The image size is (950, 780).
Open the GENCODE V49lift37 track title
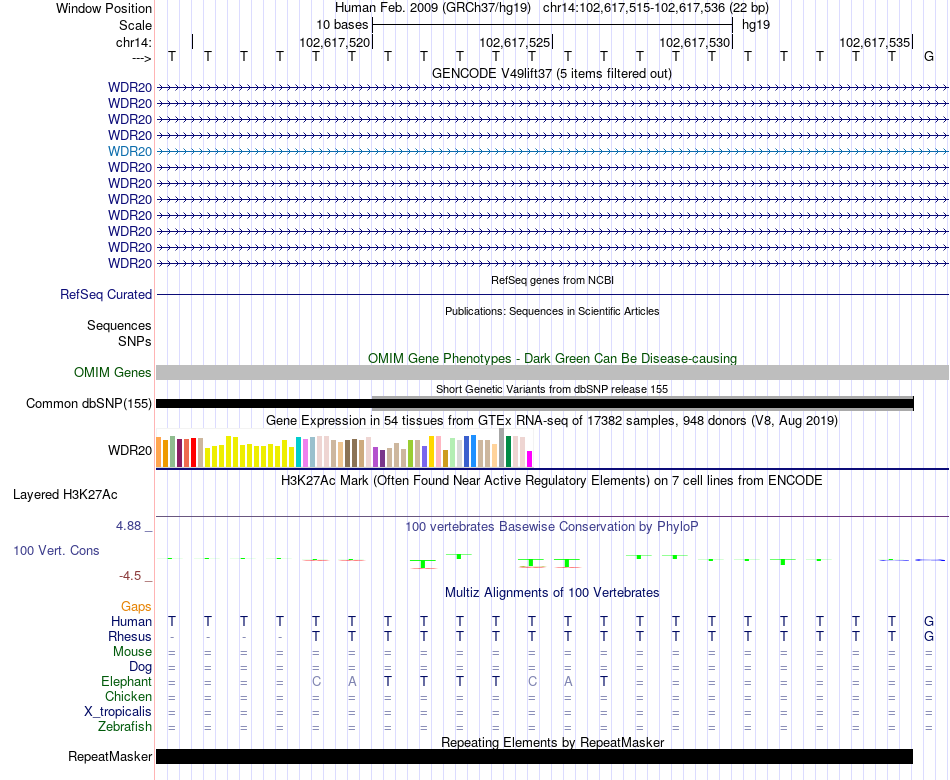[x=551, y=73]
